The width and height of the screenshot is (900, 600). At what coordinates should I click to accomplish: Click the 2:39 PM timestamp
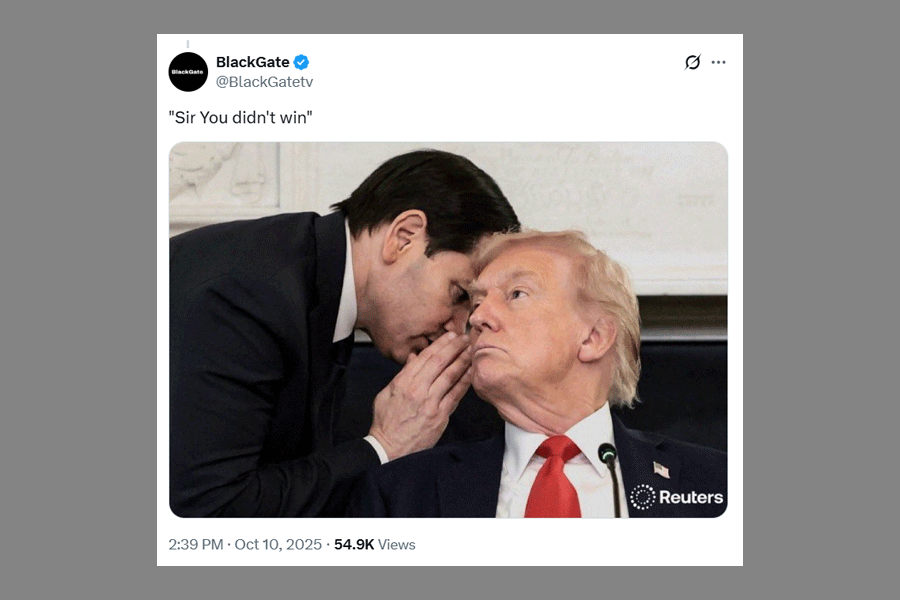click(x=196, y=544)
